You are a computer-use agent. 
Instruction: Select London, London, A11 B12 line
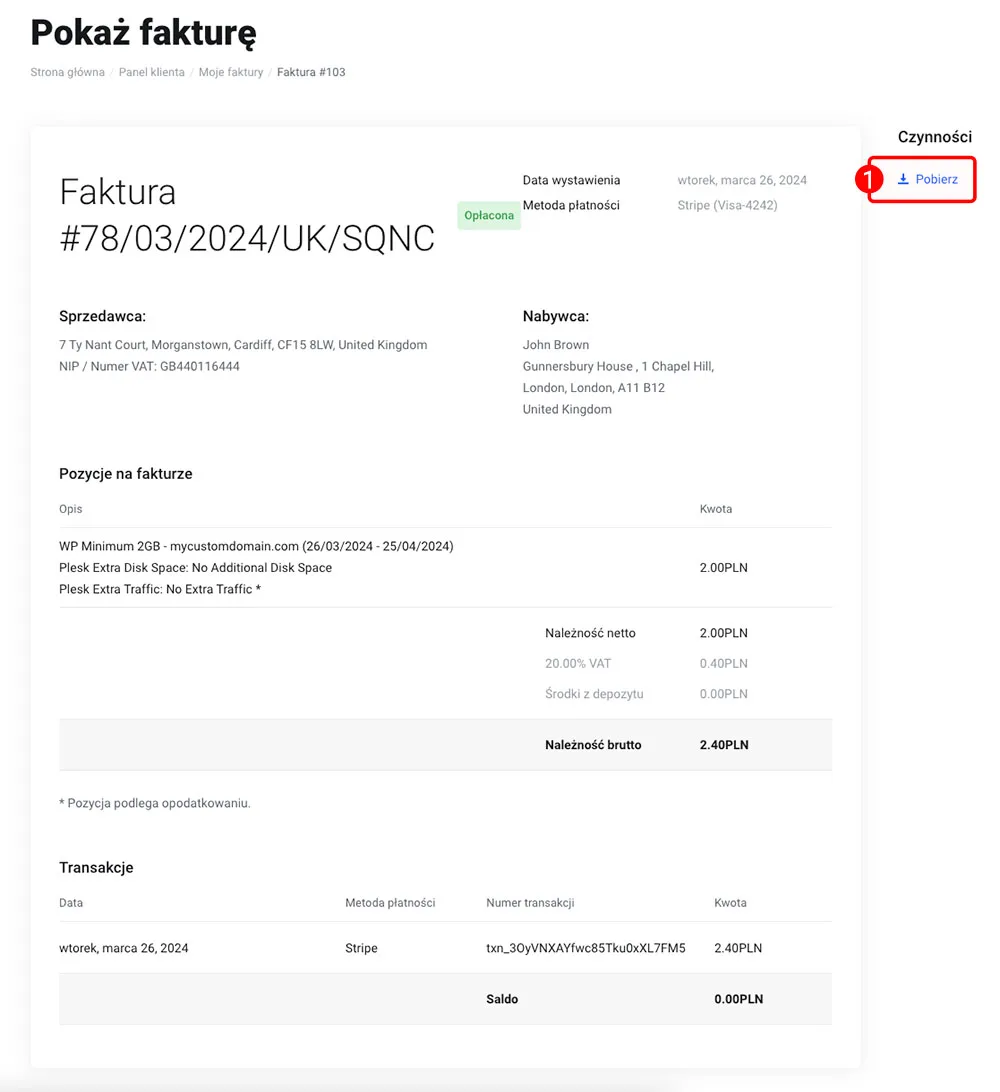594,388
